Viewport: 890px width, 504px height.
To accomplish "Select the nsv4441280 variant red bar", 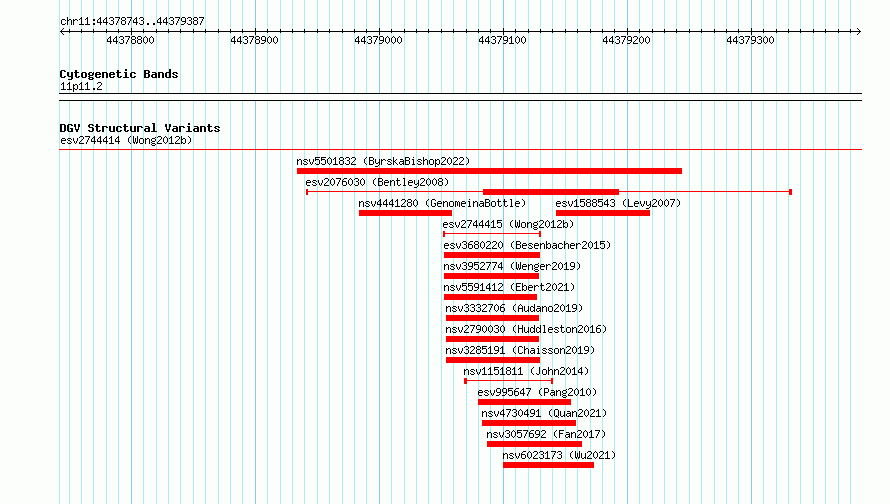I will tap(405, 213).
